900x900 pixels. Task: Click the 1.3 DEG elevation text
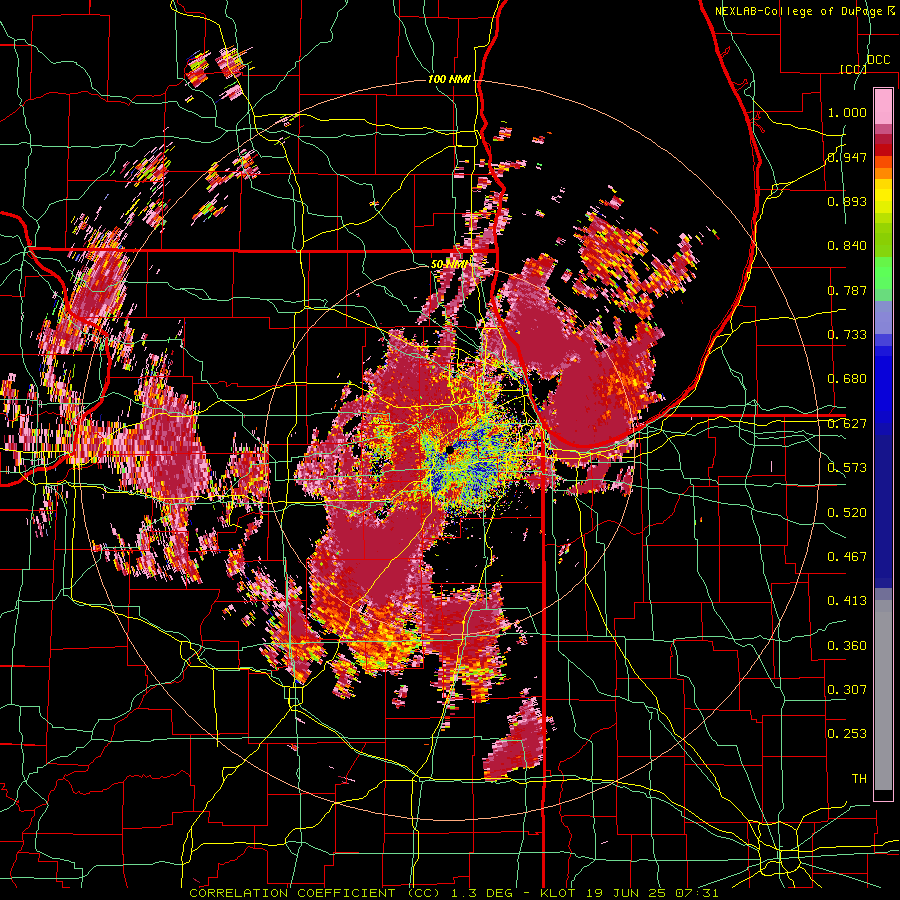point(483,893)
